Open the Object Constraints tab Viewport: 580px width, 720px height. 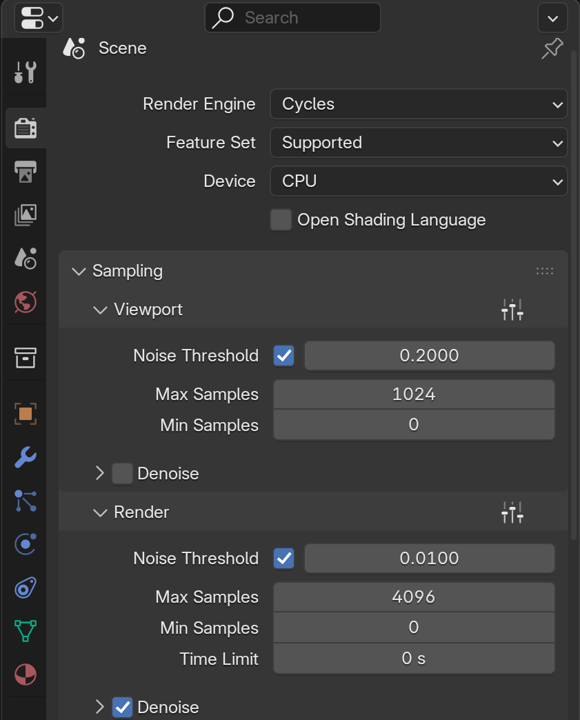(x=26, y=588)
